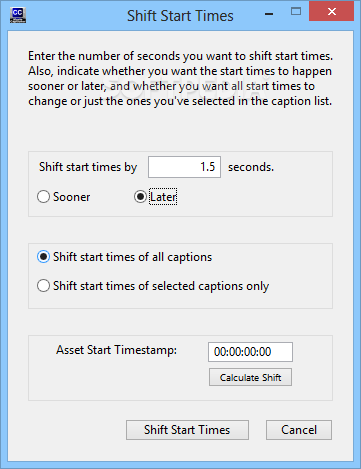
Task: Click the seconds field showing 1.5
Action: pyautogui.click(x=184, y=167)
